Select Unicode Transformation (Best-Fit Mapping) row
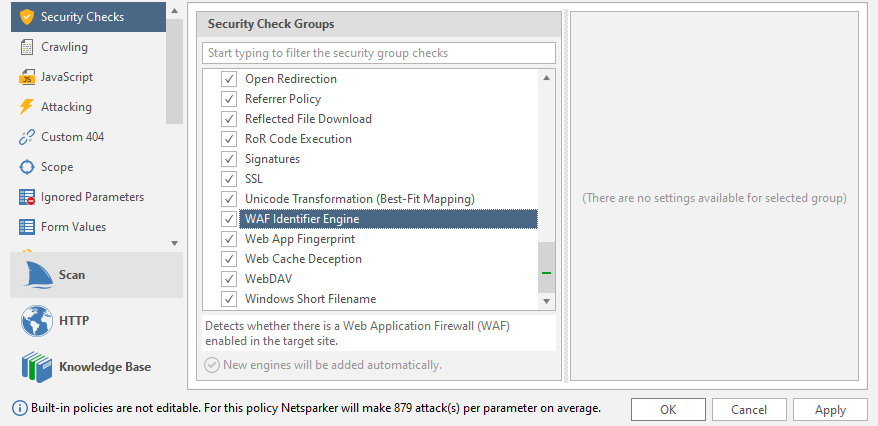Screen dimensions: 878x426 point(389,199)
